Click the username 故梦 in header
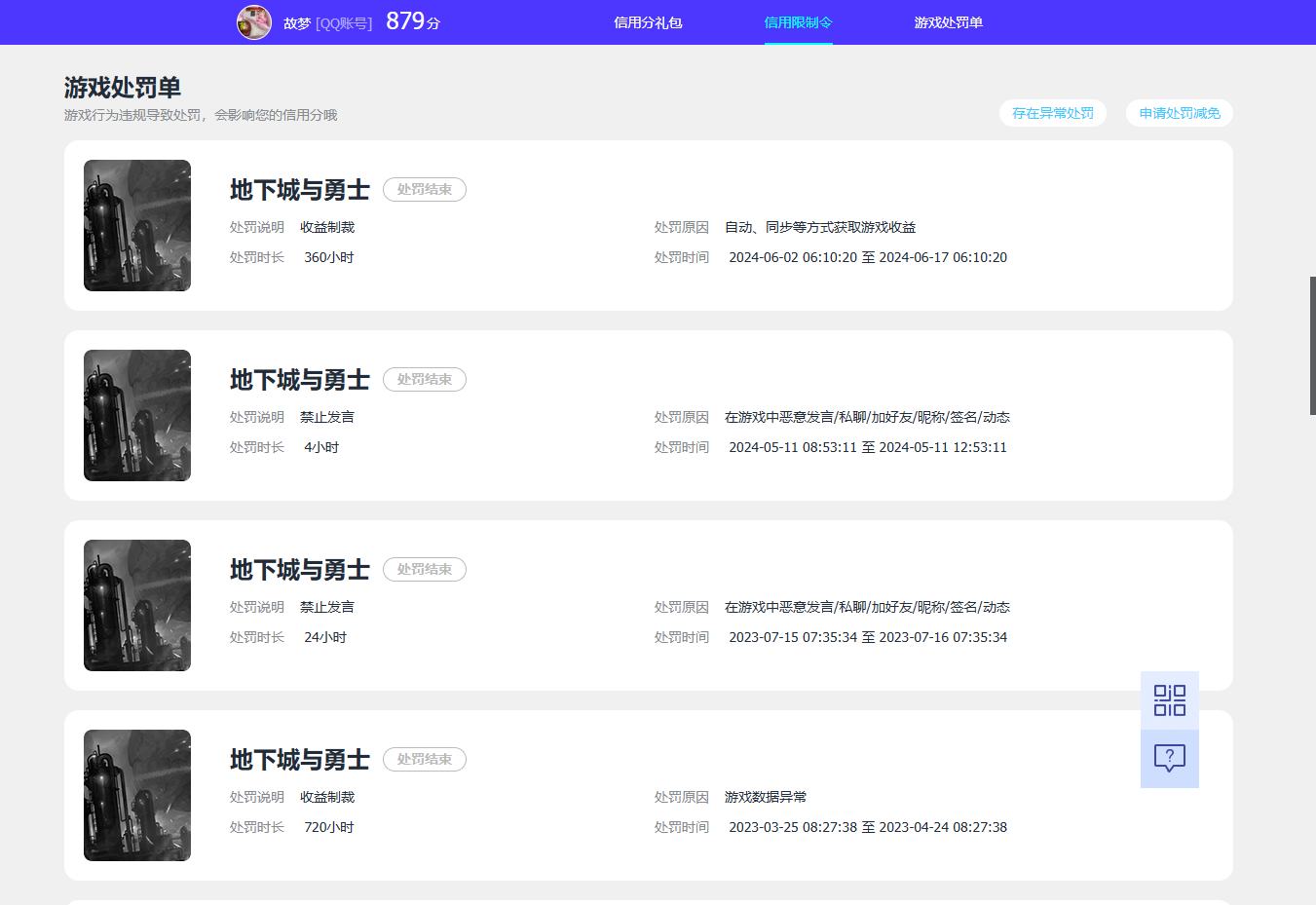Screen dimensions: 1316x905 pos(297,23)
